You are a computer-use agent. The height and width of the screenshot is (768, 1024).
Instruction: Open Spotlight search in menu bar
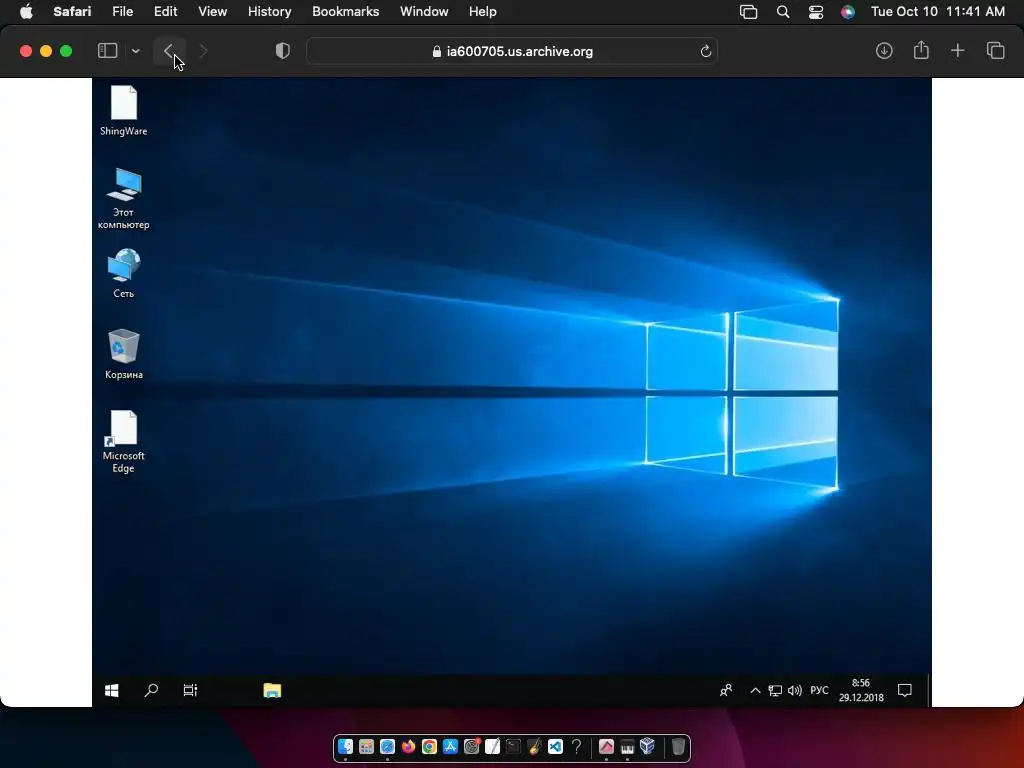coord(782,12)
